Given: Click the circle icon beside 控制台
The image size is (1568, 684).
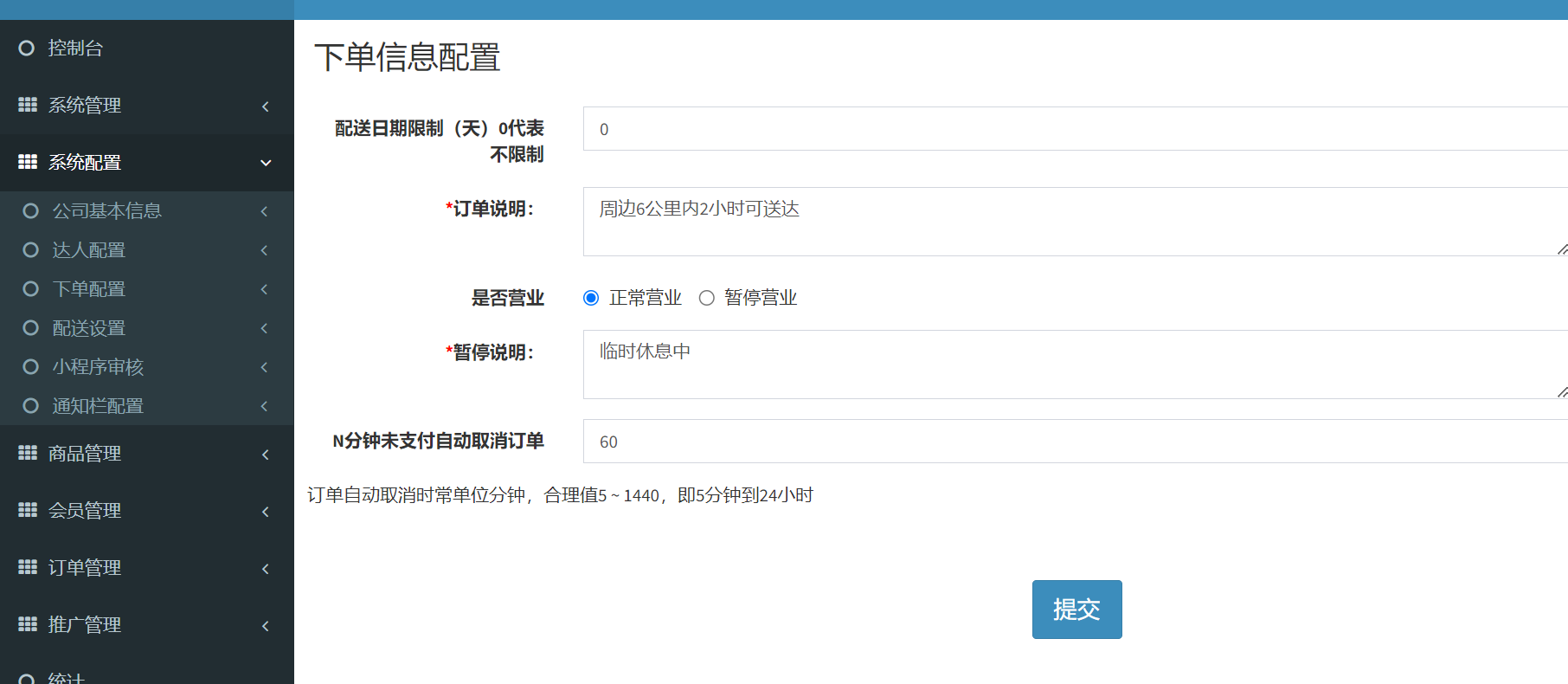Looking at the screenshot, I should click(x=27, y=48).
